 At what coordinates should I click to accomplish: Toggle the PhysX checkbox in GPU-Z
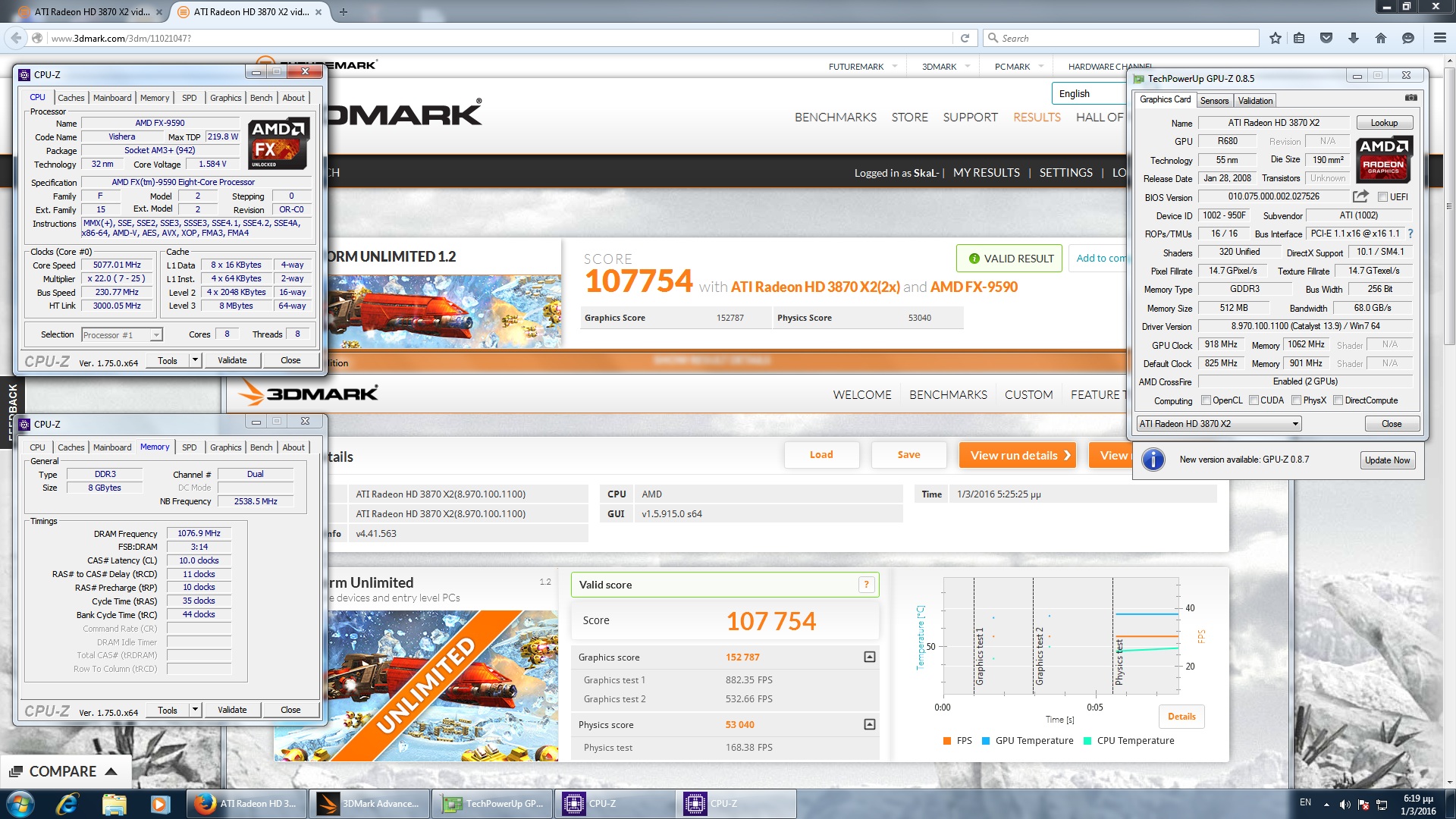point(1297,400)
